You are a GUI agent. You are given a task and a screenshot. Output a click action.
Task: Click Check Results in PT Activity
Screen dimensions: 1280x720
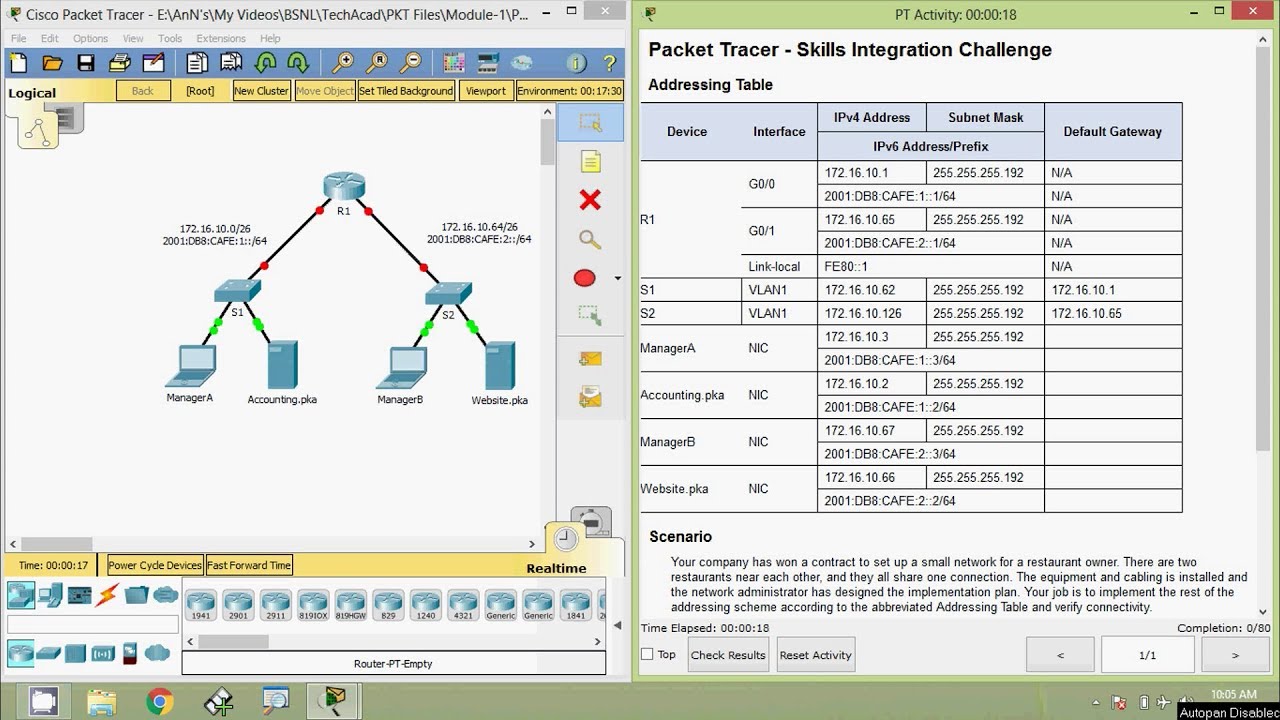[x=728, y=655]
